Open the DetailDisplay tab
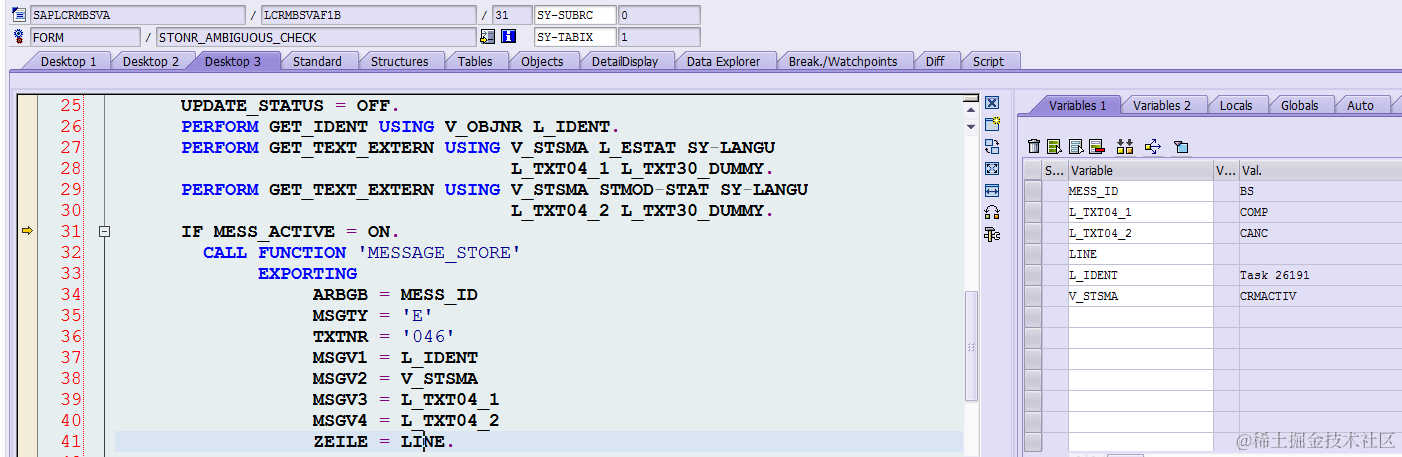The image size is (1402, 457). [625, 61]
